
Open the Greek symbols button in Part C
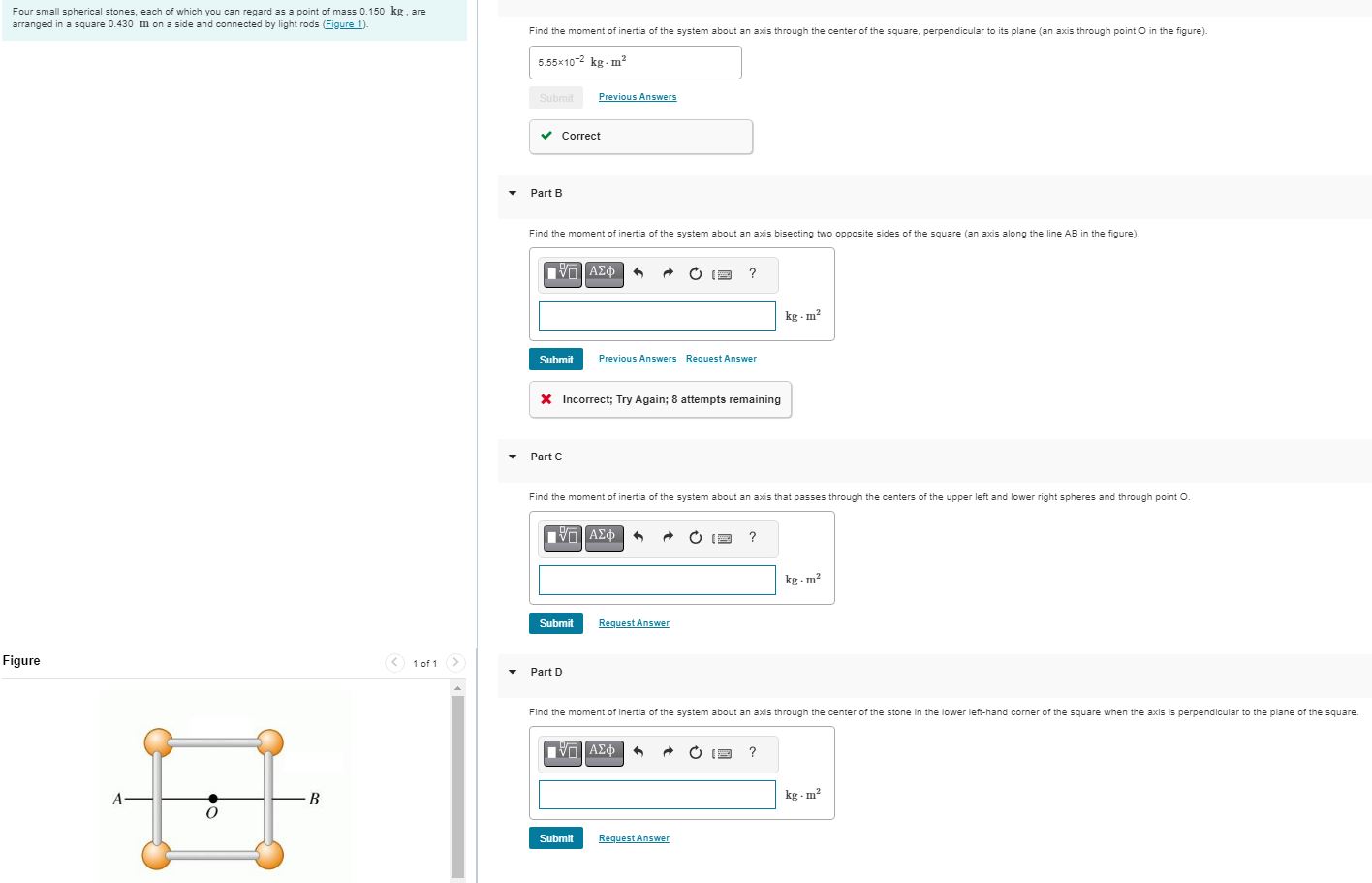coord(603,536)
